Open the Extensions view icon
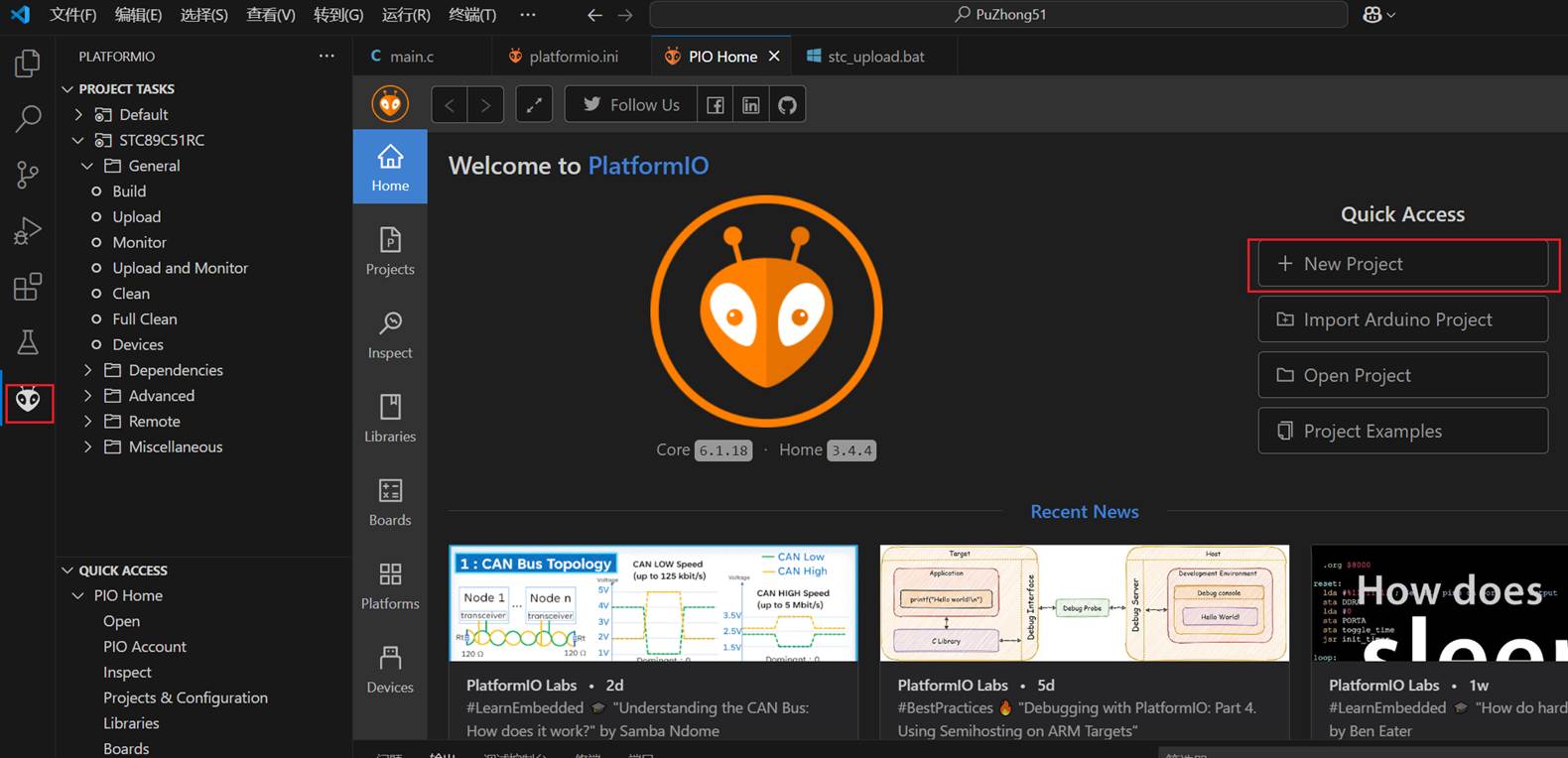 pyautogui.click(x=28, y=287)
